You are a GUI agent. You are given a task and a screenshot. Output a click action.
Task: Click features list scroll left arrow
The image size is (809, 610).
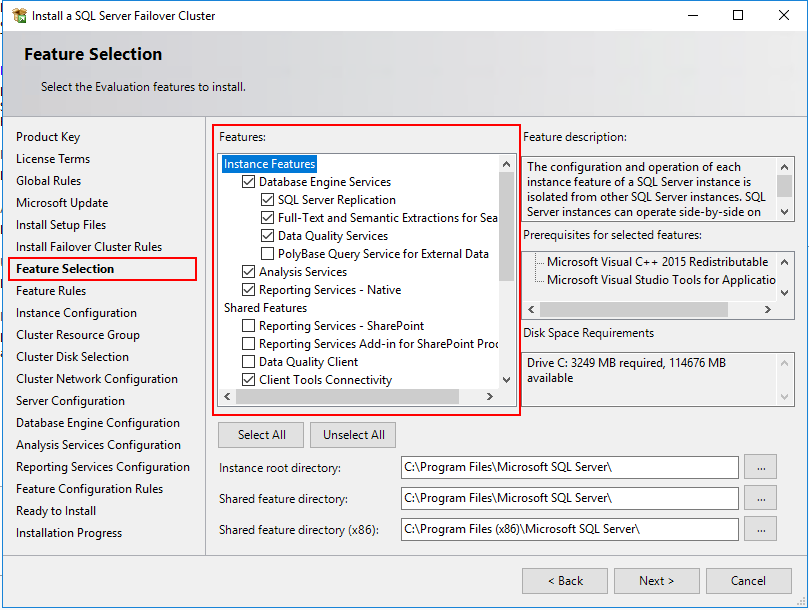pyautogui.click(x=227, y=396)
